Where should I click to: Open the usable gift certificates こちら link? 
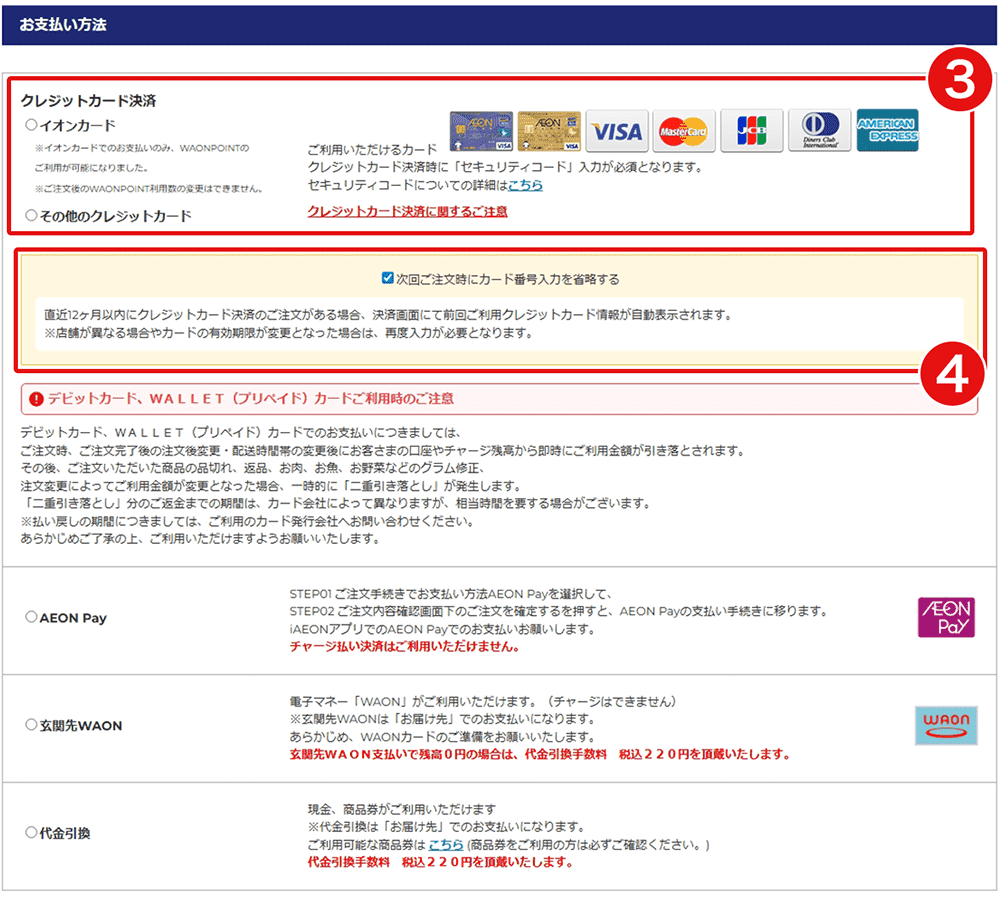tap(446, 845)
